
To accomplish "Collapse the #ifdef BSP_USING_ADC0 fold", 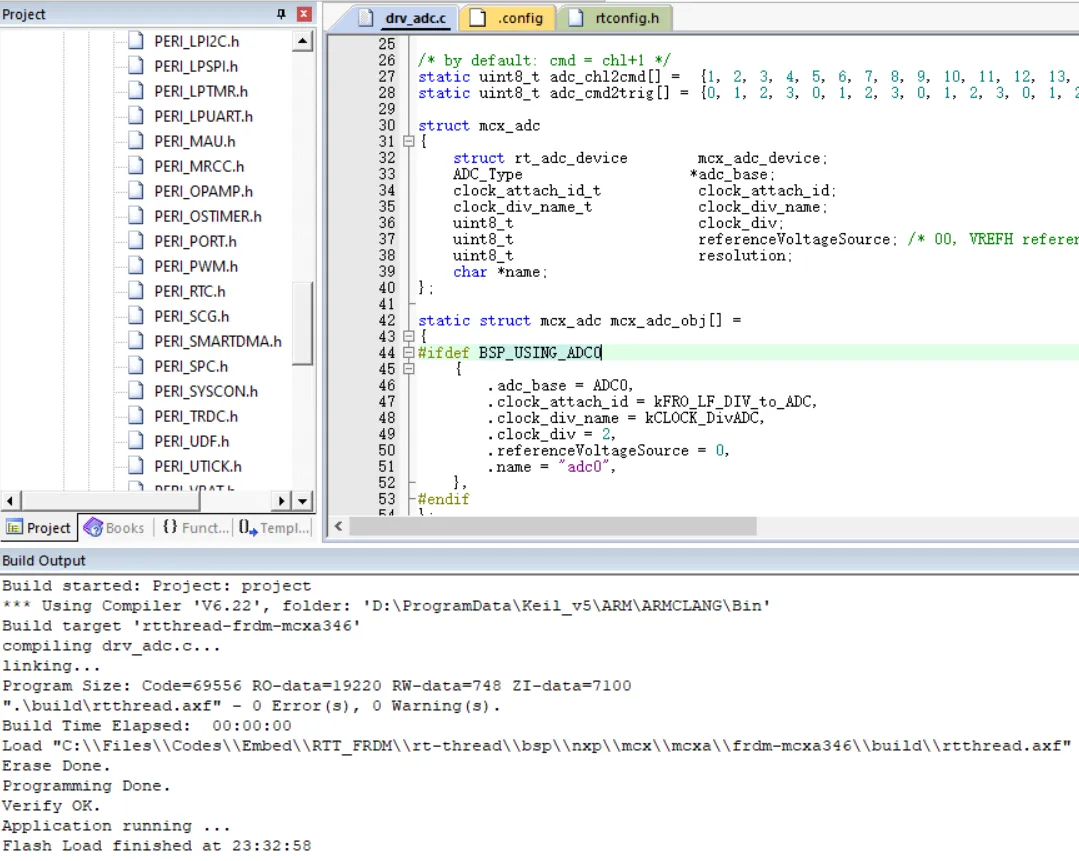I will point(408,353).
